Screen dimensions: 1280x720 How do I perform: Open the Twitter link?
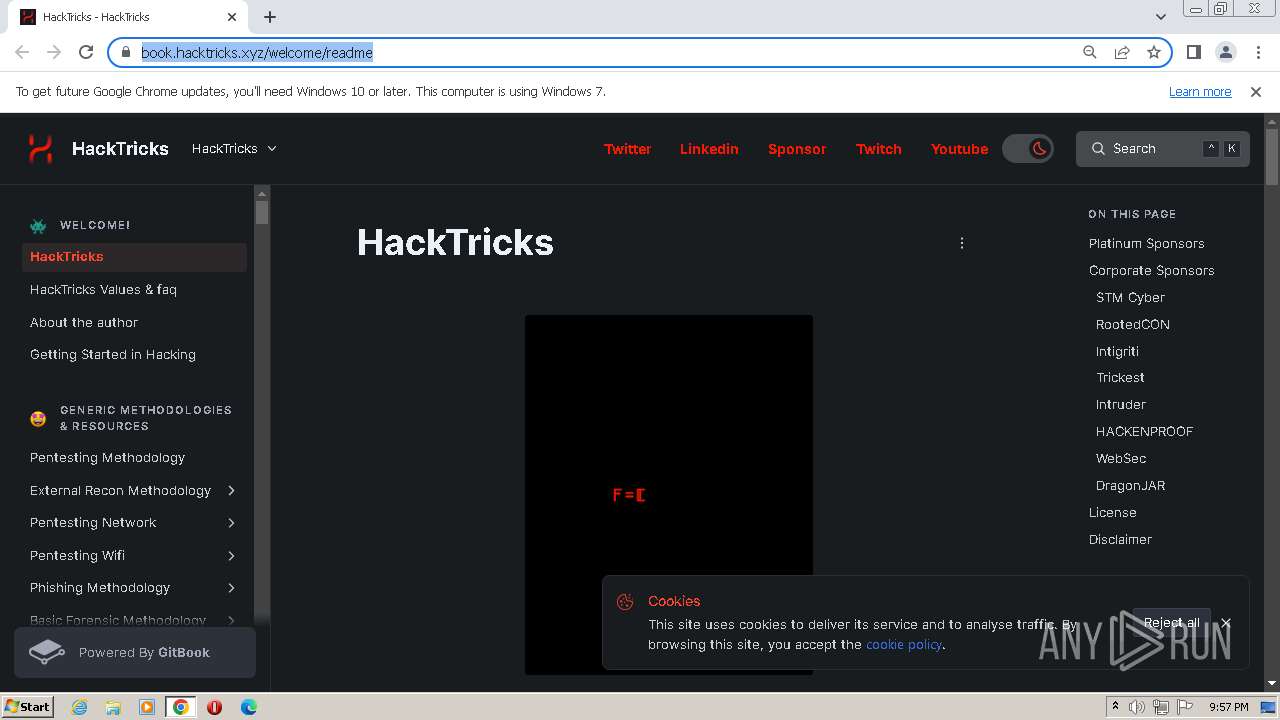(627, 149)
